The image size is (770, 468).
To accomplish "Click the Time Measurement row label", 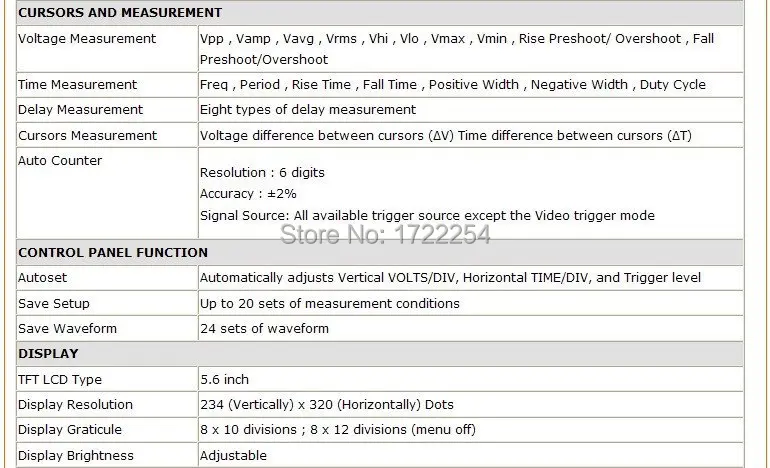I will (x=78, y=84).
